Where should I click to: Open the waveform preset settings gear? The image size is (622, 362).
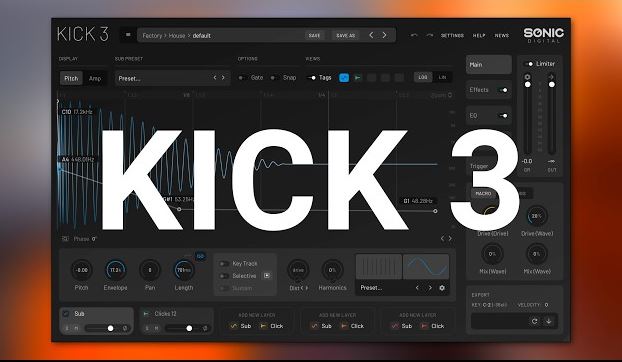442,288
